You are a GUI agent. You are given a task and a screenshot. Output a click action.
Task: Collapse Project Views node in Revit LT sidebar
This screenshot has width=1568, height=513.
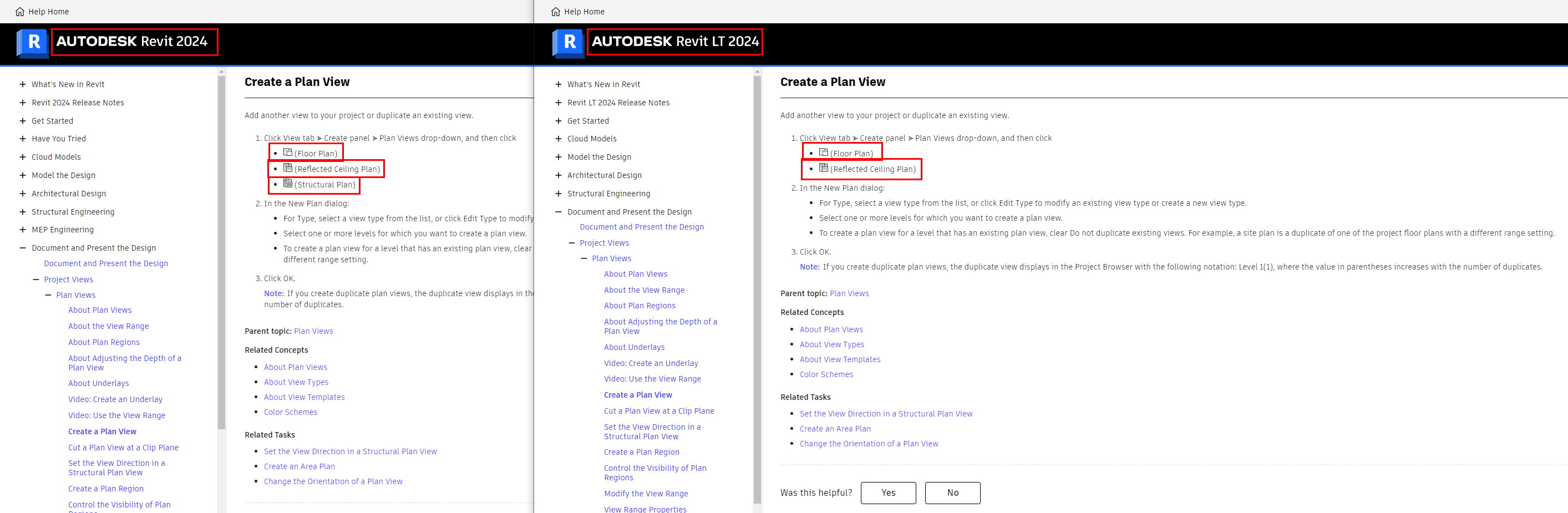click(571, 243)
